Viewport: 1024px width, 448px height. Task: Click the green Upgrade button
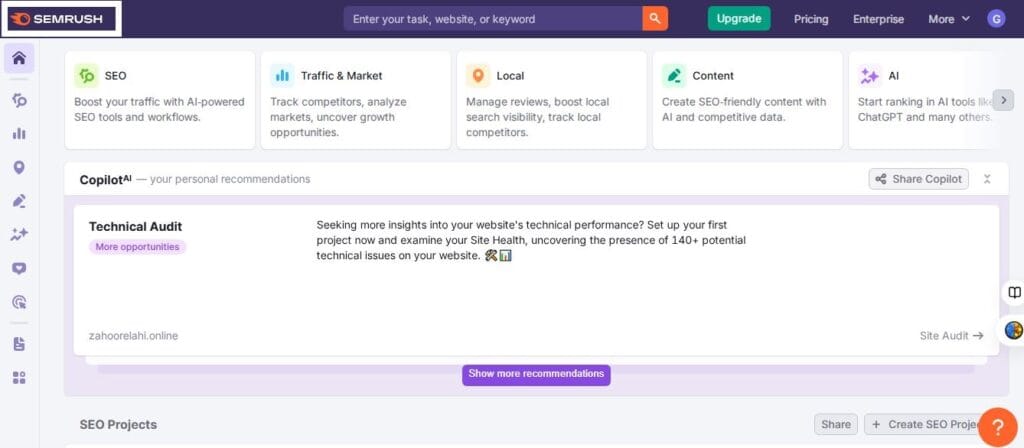(x=739, y=19)
